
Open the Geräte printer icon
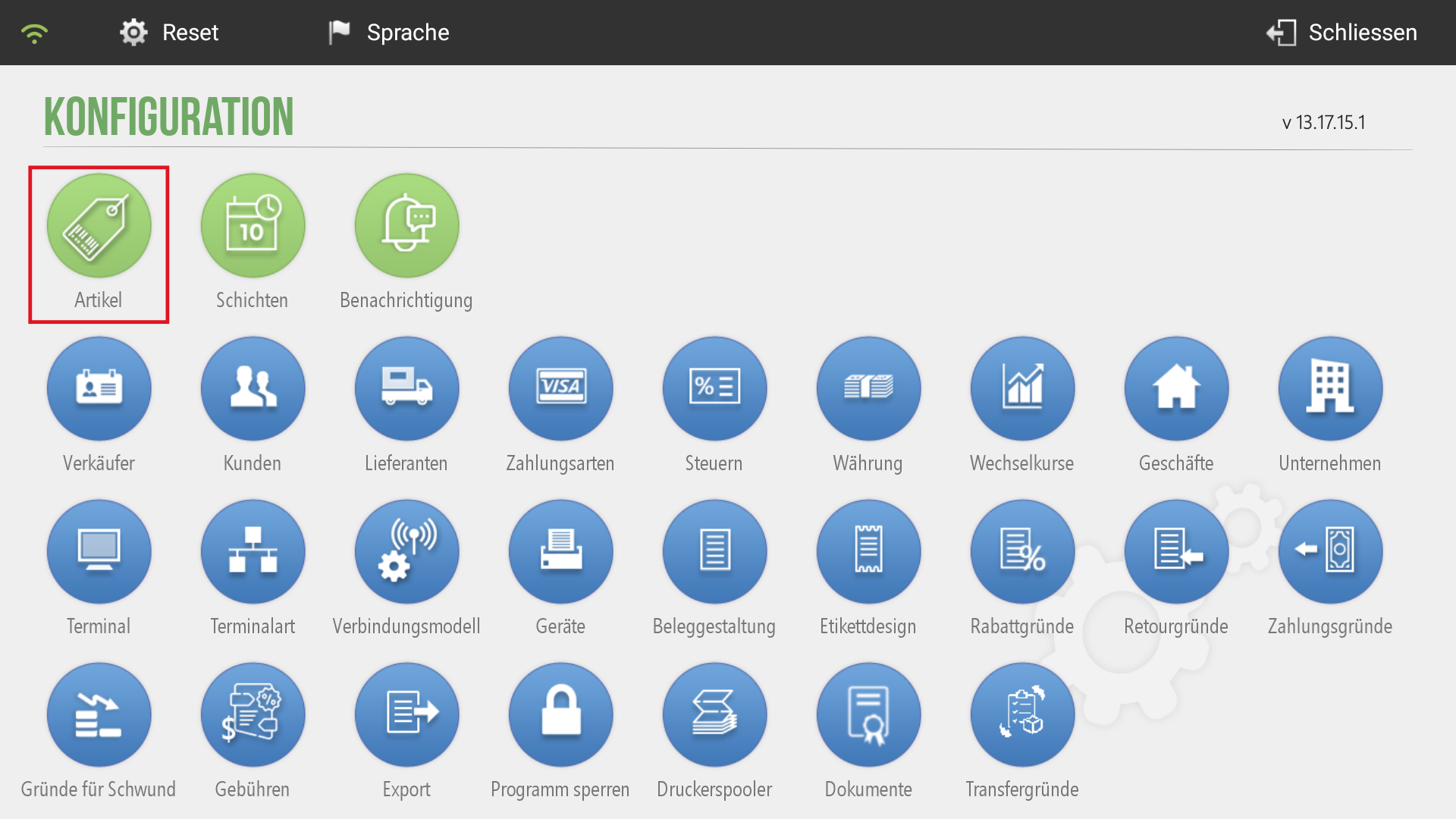tap(561, 552)
